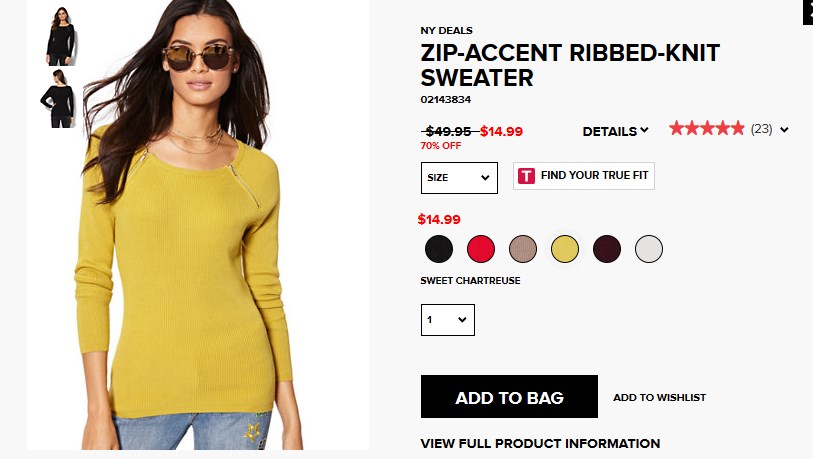Click the five-star rating icons
813x459 pixels.
click(706, 128)
